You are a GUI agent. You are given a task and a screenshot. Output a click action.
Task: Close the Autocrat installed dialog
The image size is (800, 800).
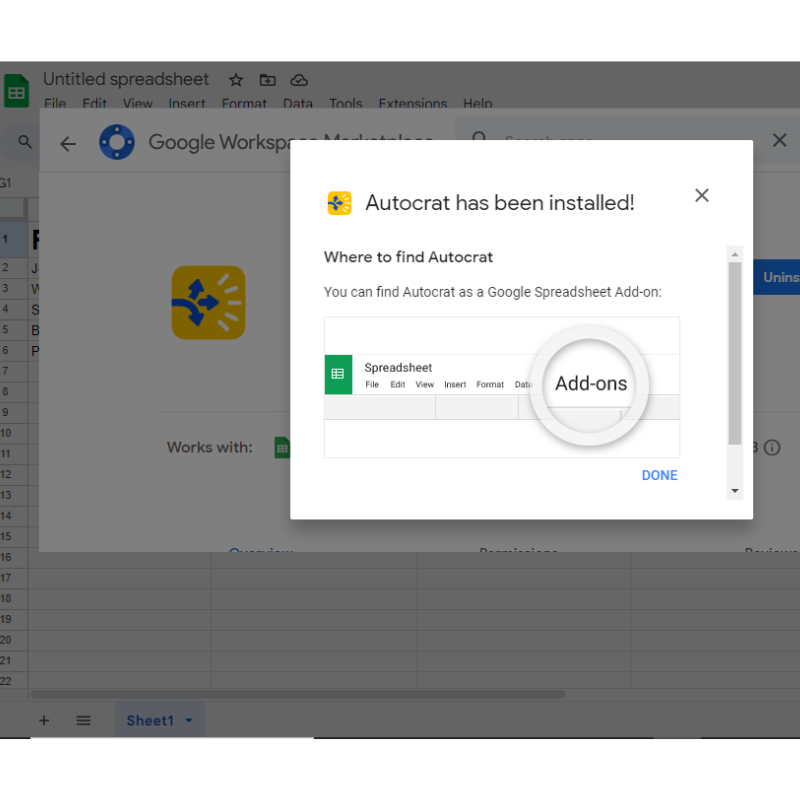pos(702,195)
